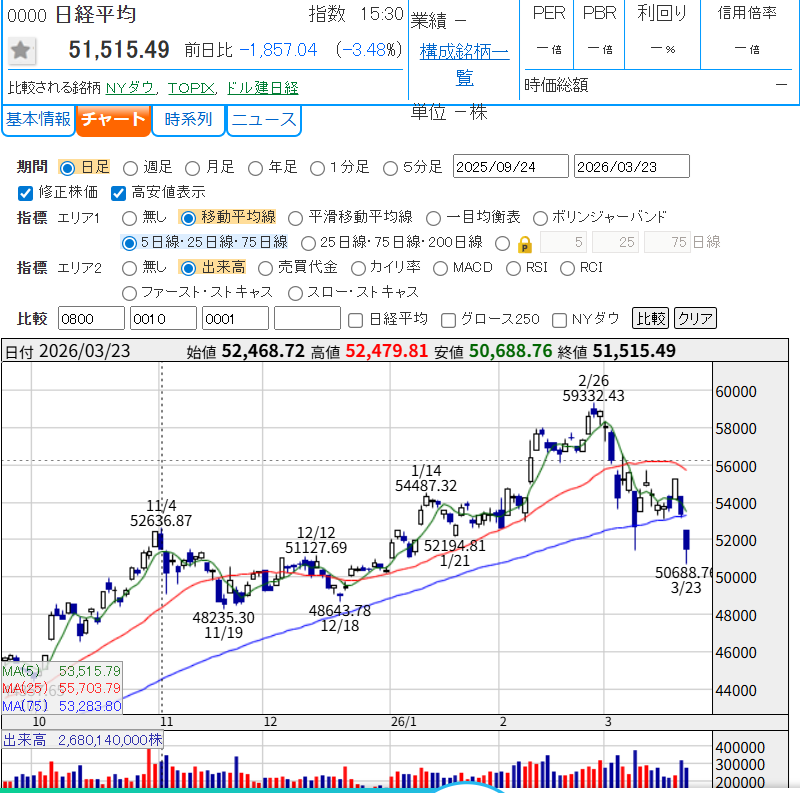Toggle the 高安値表示 checkbox

coord(118,192)
